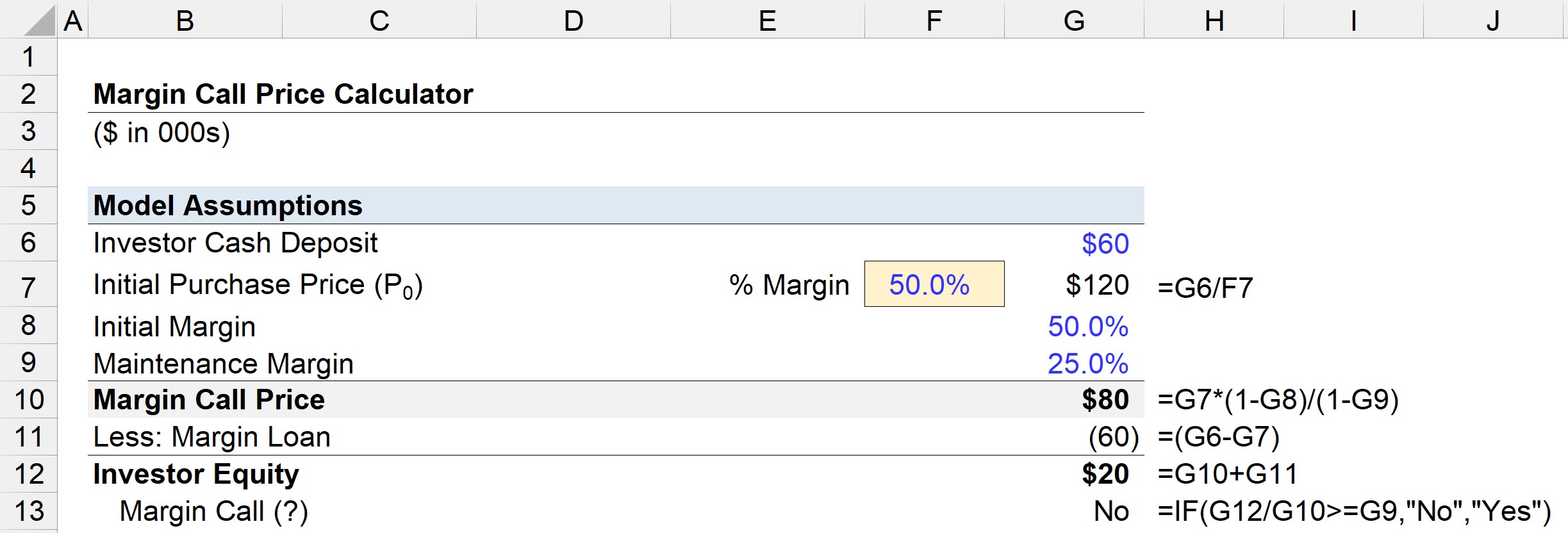Click the 25.0% maintenance margin value
The image size is (1568, 533).
[x=1087, y=364]
